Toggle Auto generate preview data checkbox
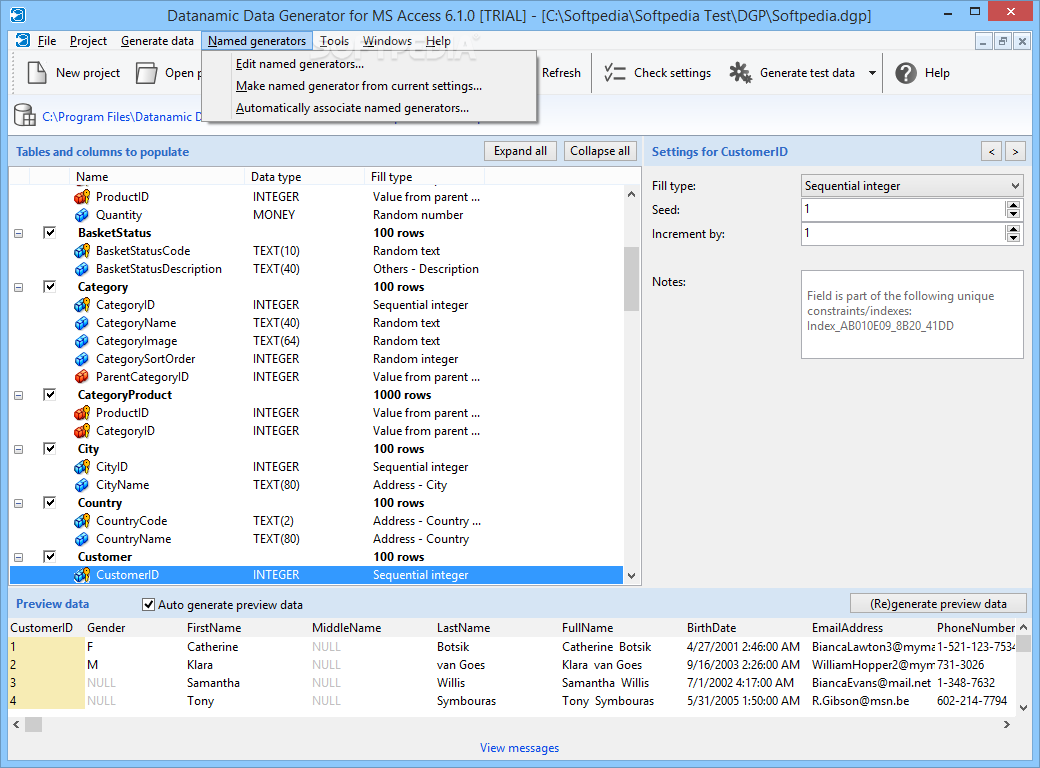Screen dimensions: 1040x768 pyautogui.click(x=149, y=604)
